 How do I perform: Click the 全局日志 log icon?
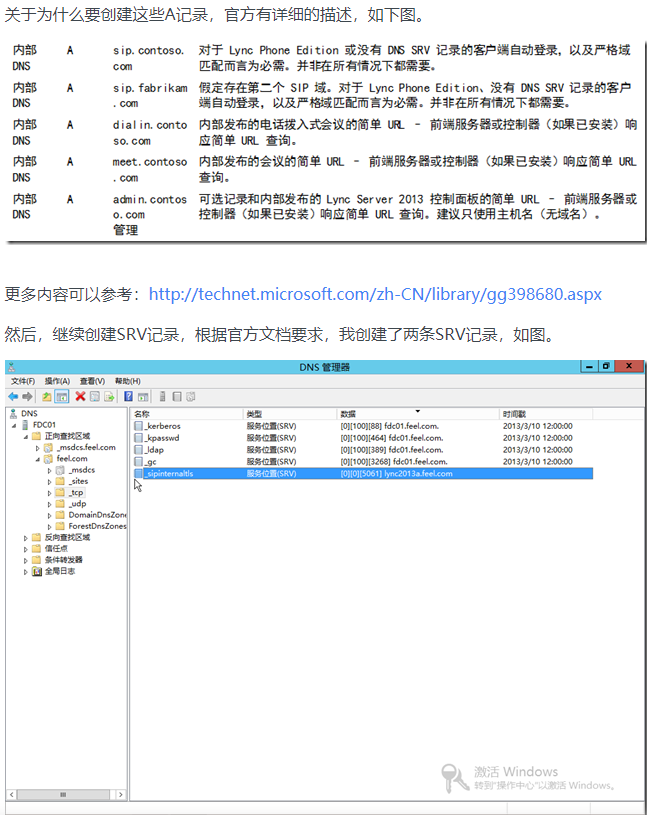37,571
